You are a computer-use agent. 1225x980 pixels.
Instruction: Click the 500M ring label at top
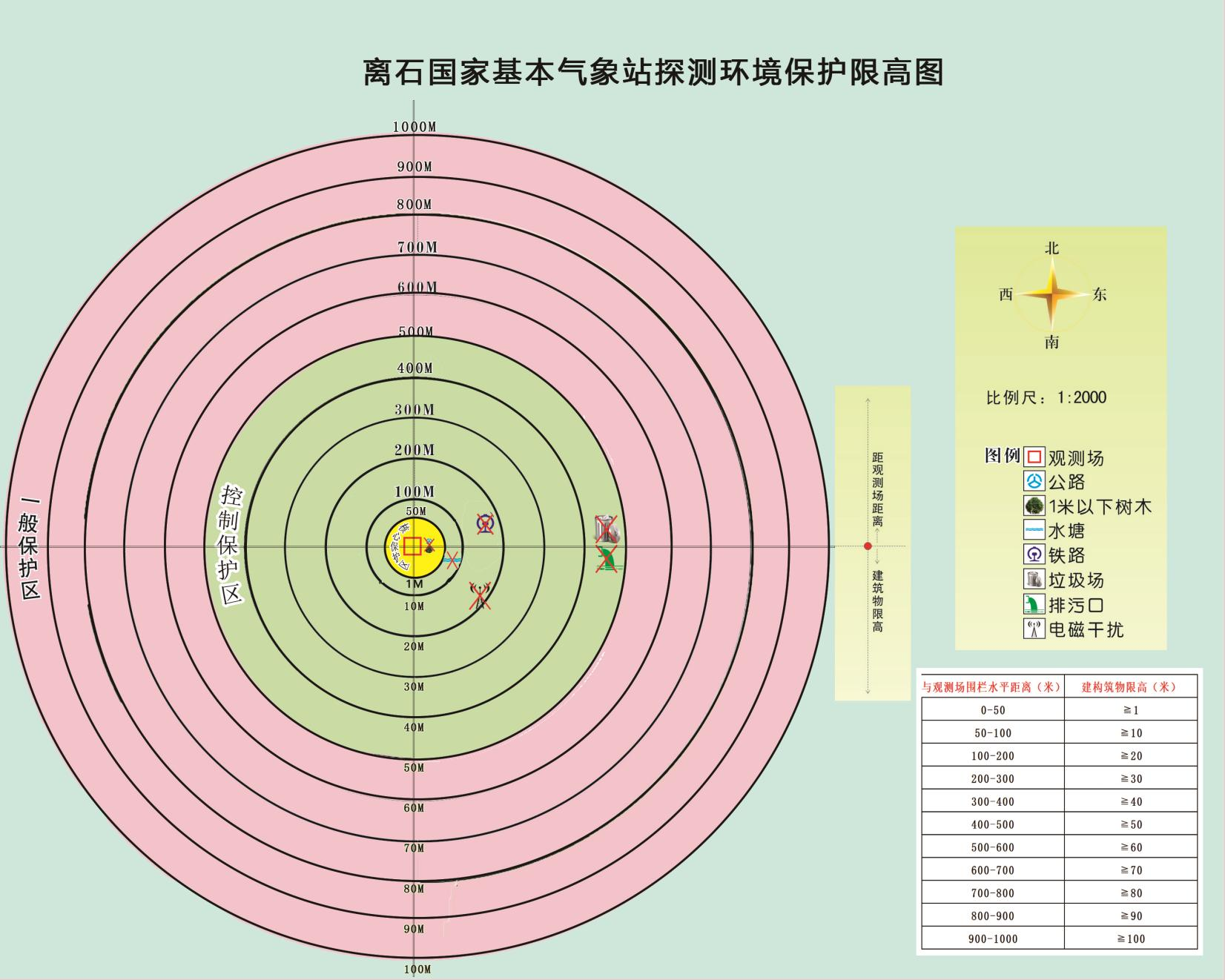click(x=415, y=331)
